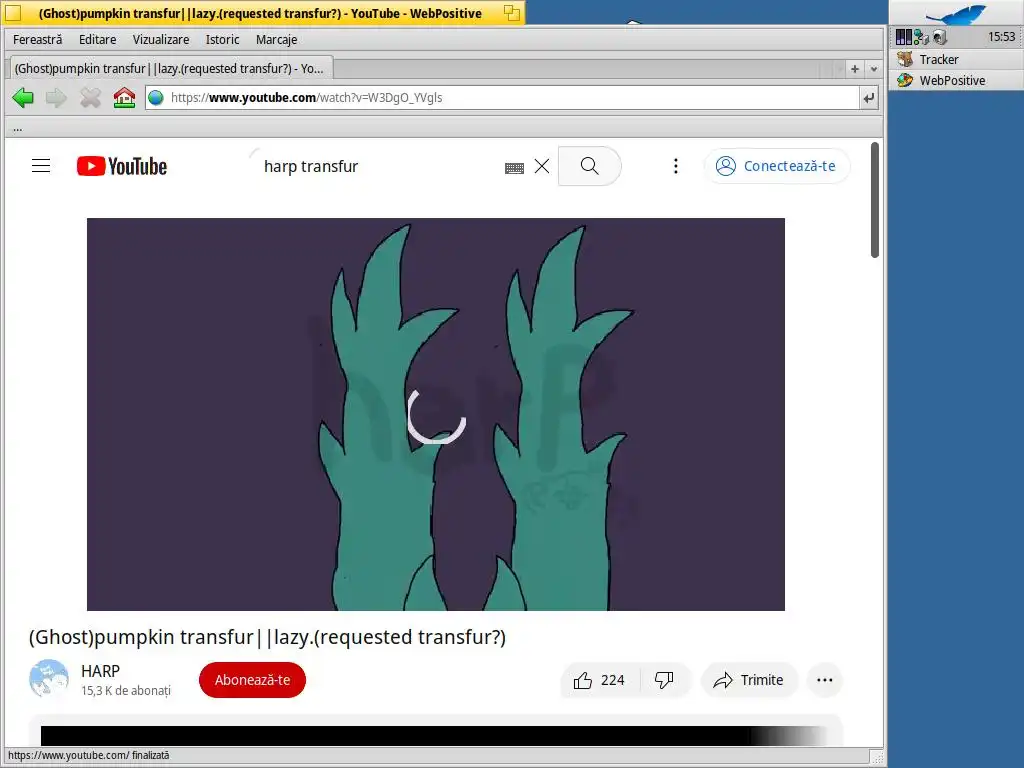This screenshot has height=768, width=1024.
Task: Click the video title text
Action: pyautogui.click(x=267, y=637)
